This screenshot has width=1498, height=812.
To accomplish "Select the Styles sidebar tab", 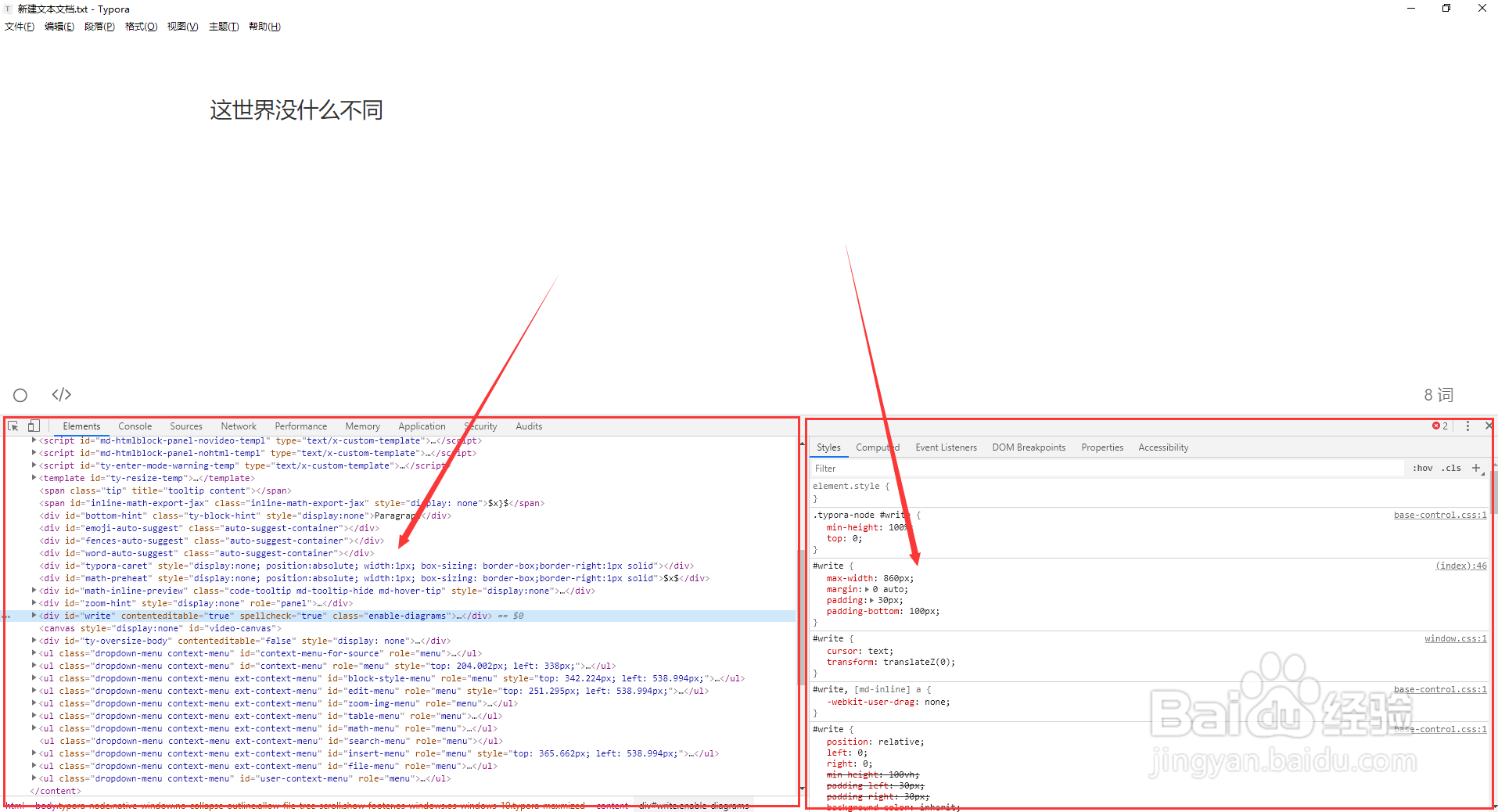I will 828,447.
